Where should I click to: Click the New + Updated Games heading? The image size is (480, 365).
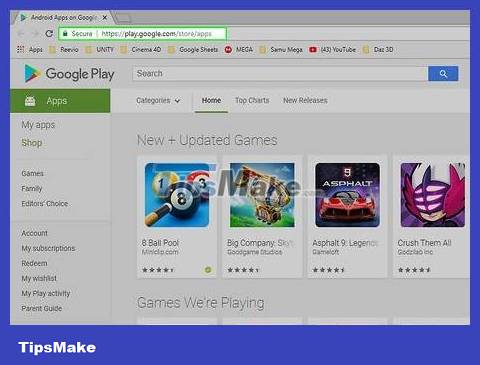(207, 140)
